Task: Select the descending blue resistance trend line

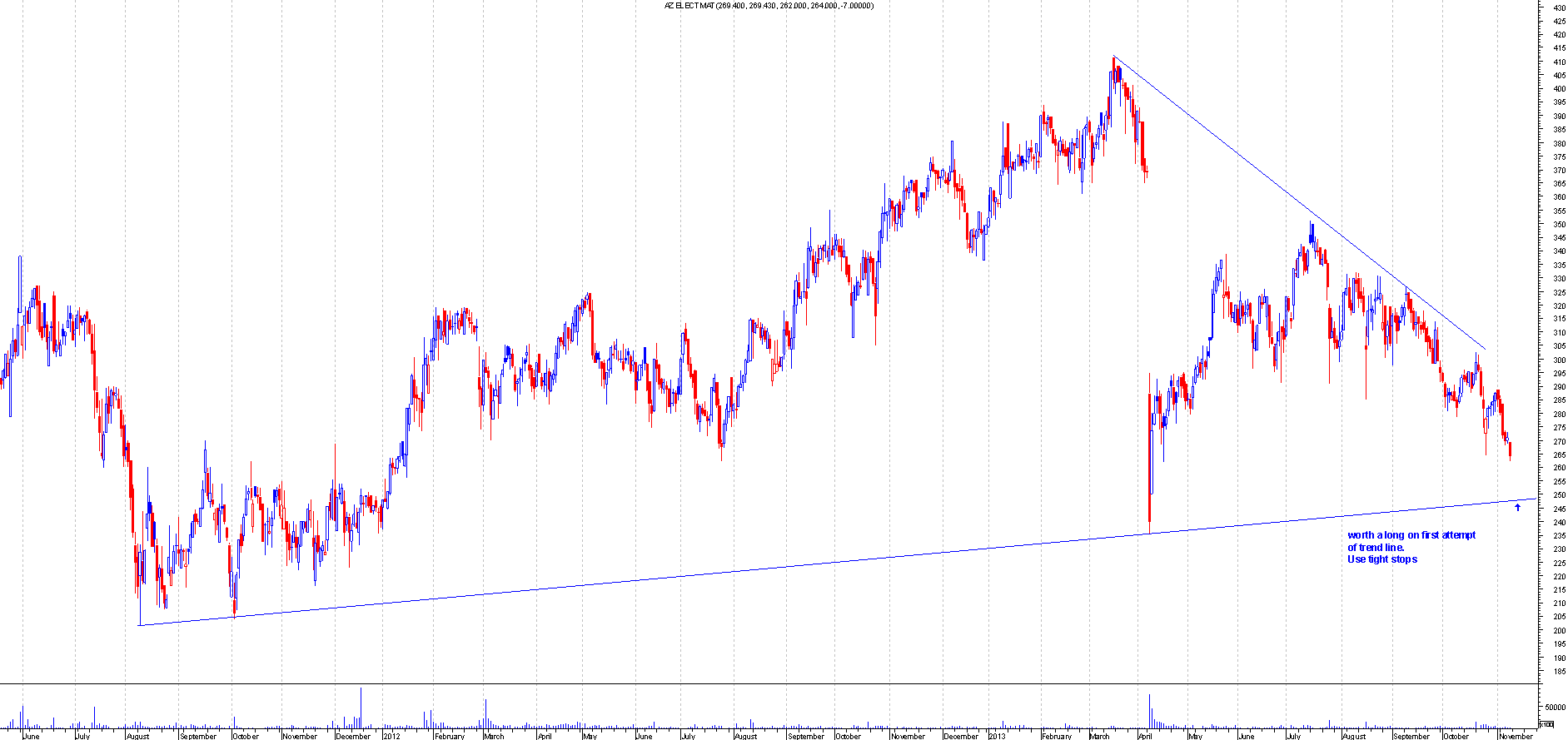Action: (1299, 203)
